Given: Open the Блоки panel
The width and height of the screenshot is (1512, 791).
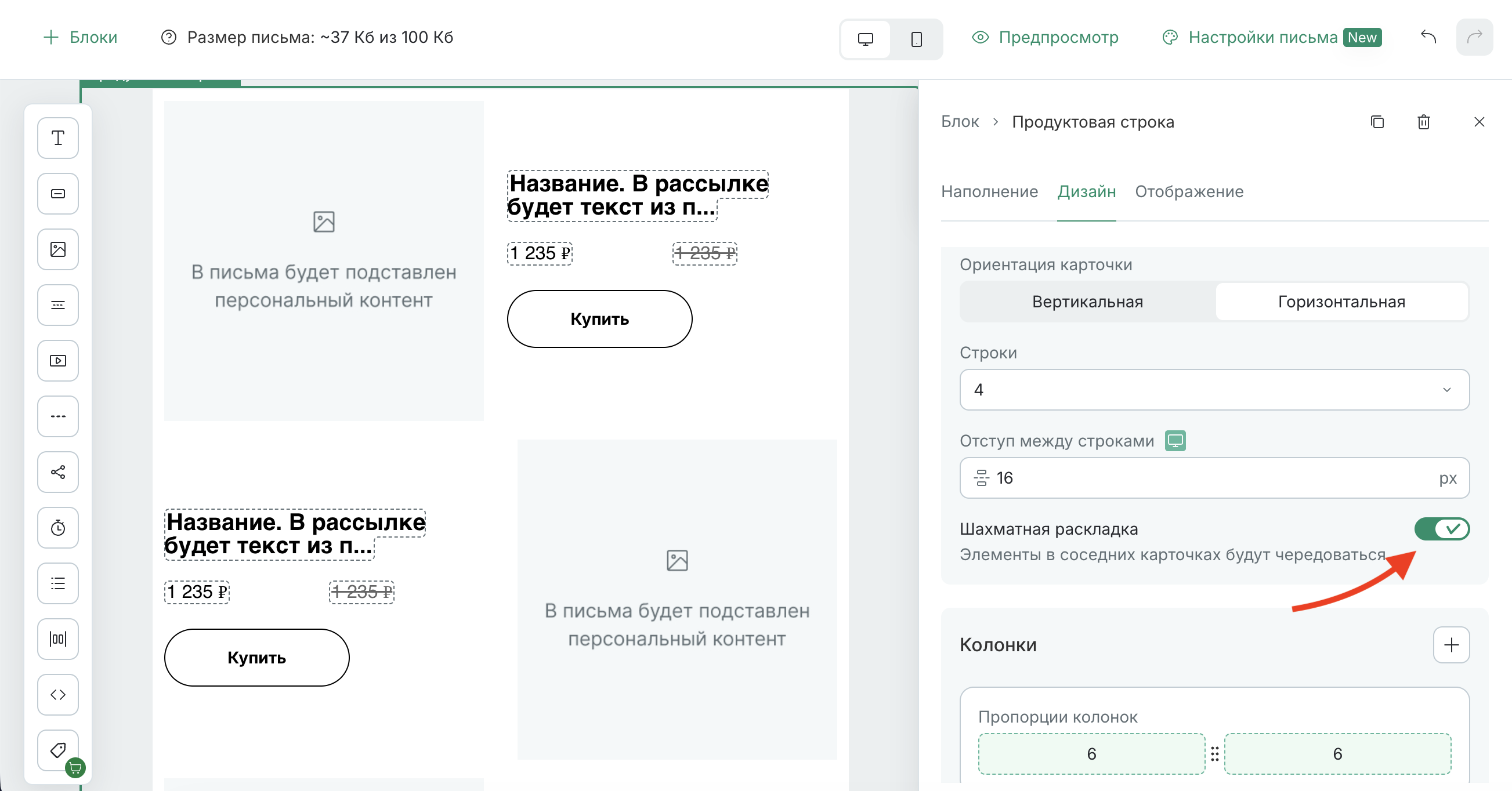Looking at the screenshot, I should coord(81,38).
